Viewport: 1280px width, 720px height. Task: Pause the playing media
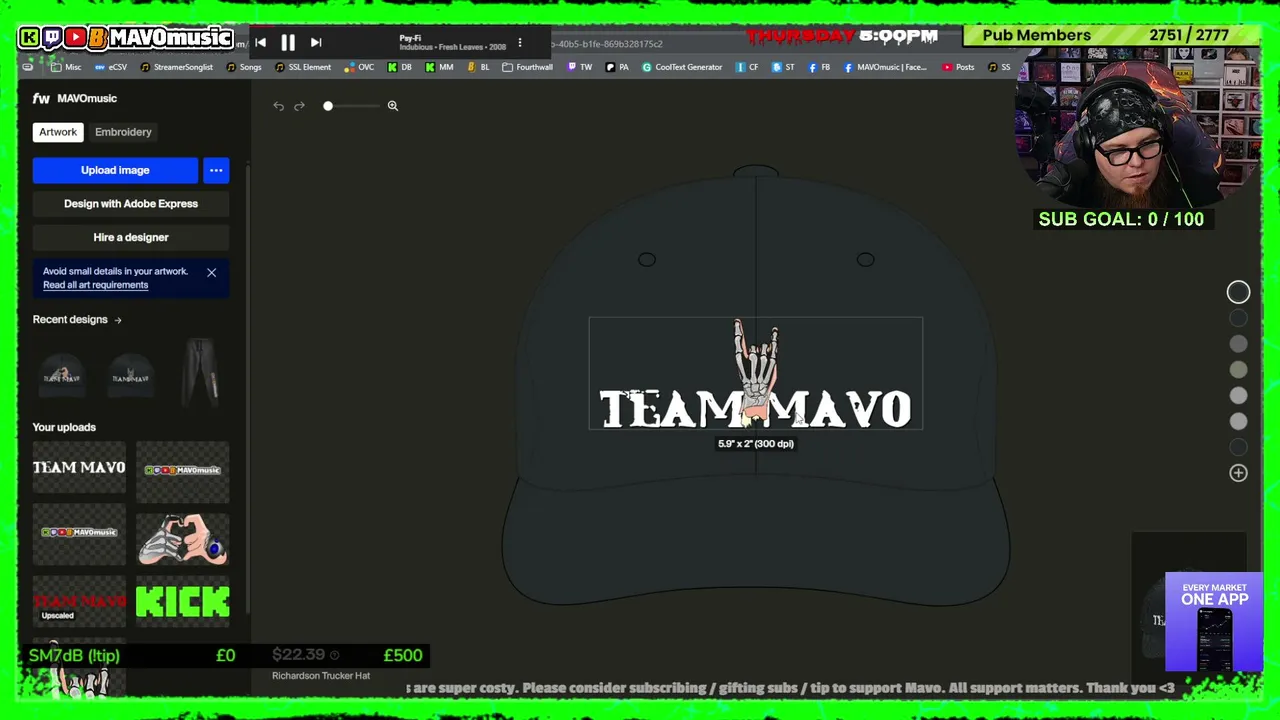coord(288,42)
